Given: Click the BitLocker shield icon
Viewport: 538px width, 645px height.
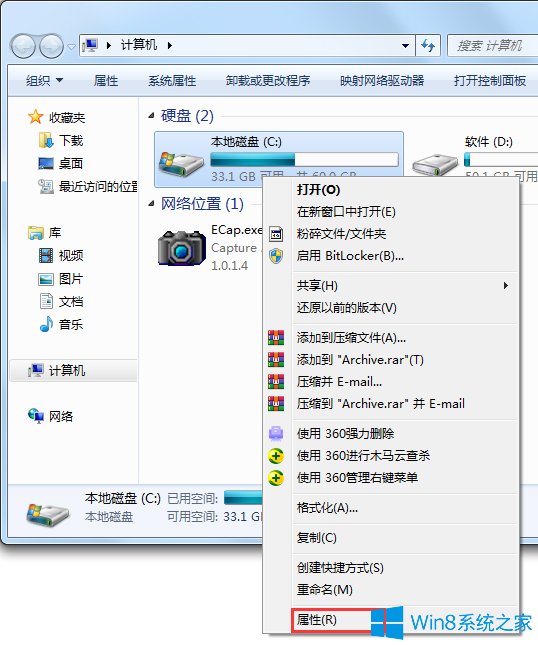Looking at the screenshot, I should (276, 256).
